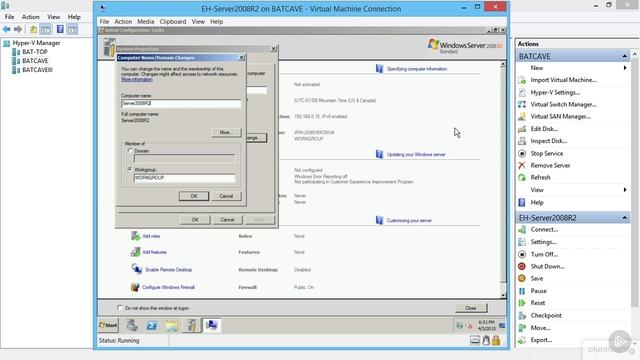Open Server Manager from the VM taskbar
Image resolution: width=640 pixels, height=360 pixels.
131,325
